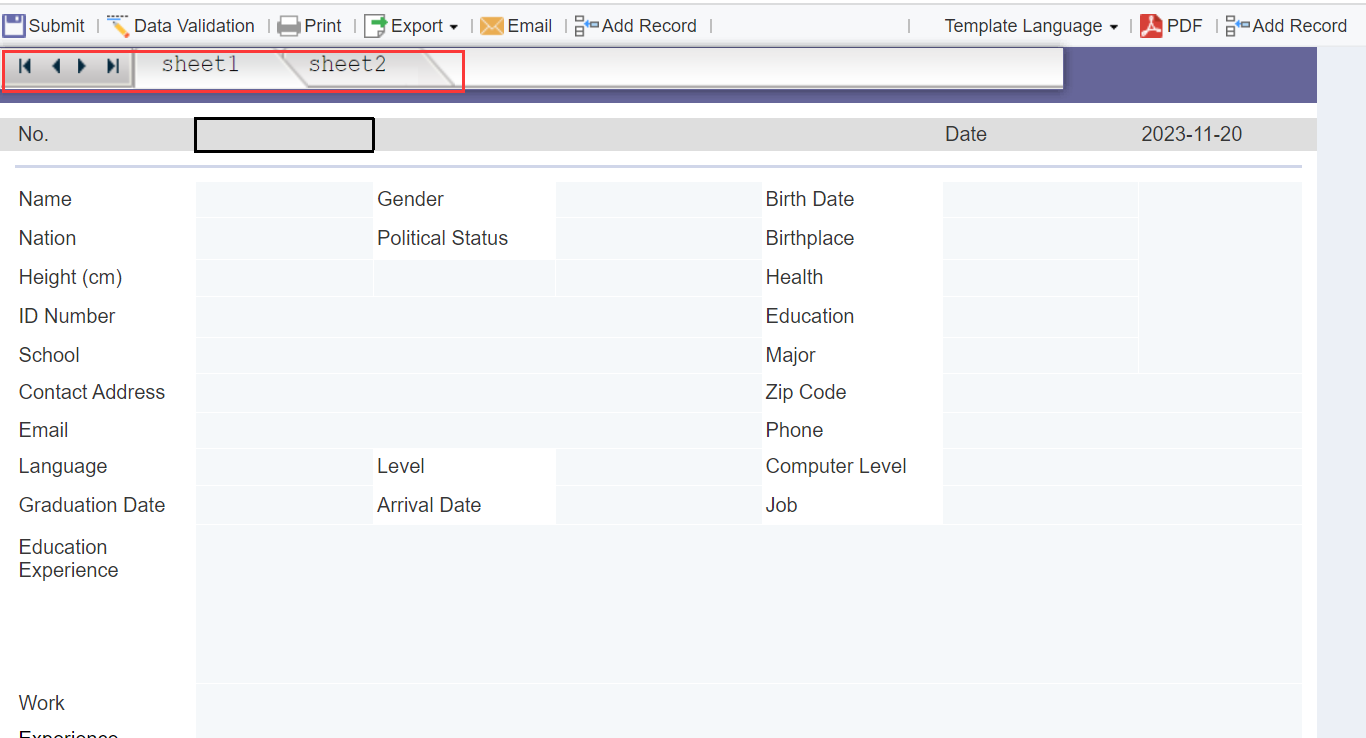Go to previous sheet arrow
This screenshot has height=738, width=1366.
pos(55,66)
